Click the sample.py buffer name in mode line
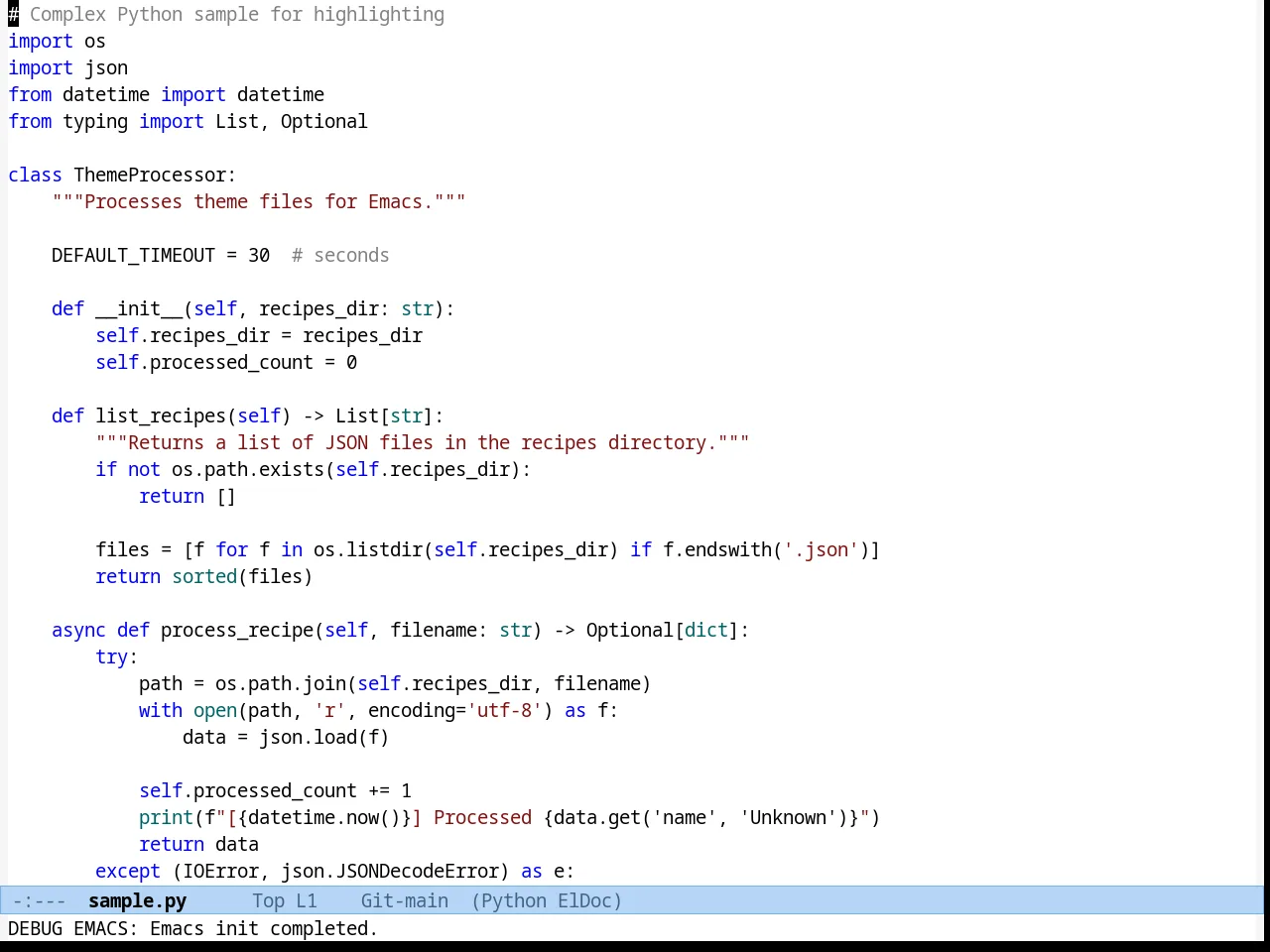The image size is (1270, 952). (x=137, y=900)
